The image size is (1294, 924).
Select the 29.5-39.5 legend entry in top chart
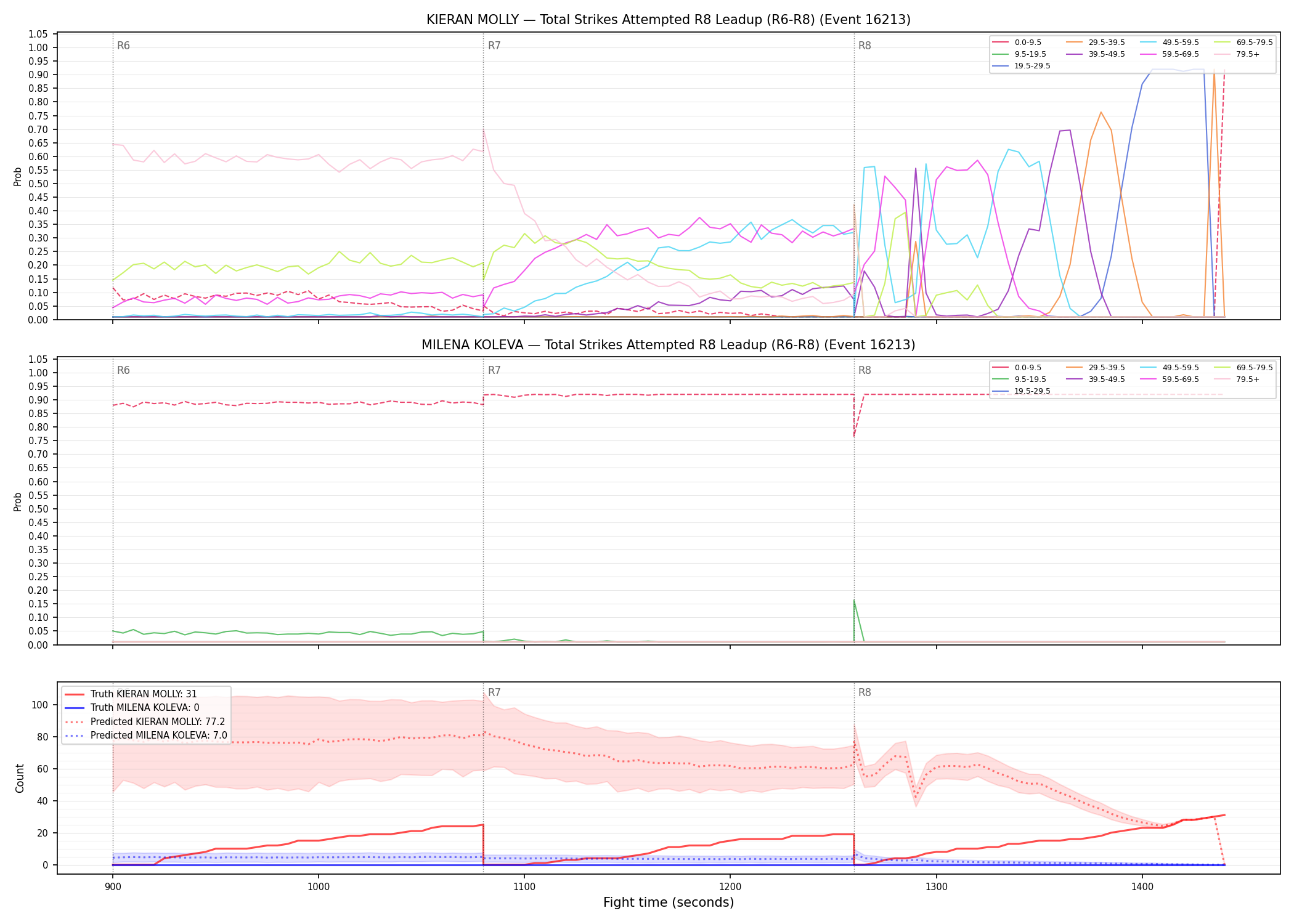(1096, 43)
